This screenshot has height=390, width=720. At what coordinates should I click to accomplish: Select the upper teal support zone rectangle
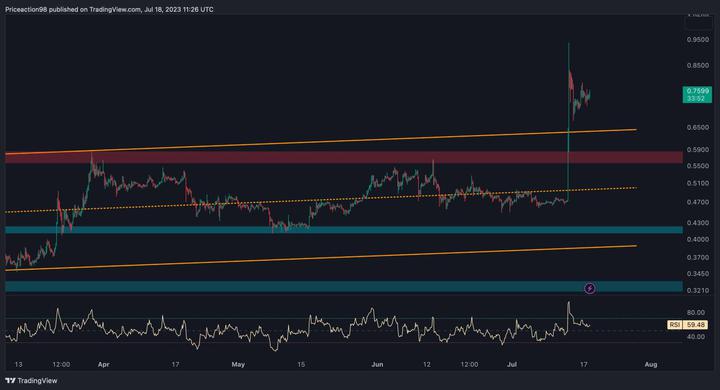343,230
